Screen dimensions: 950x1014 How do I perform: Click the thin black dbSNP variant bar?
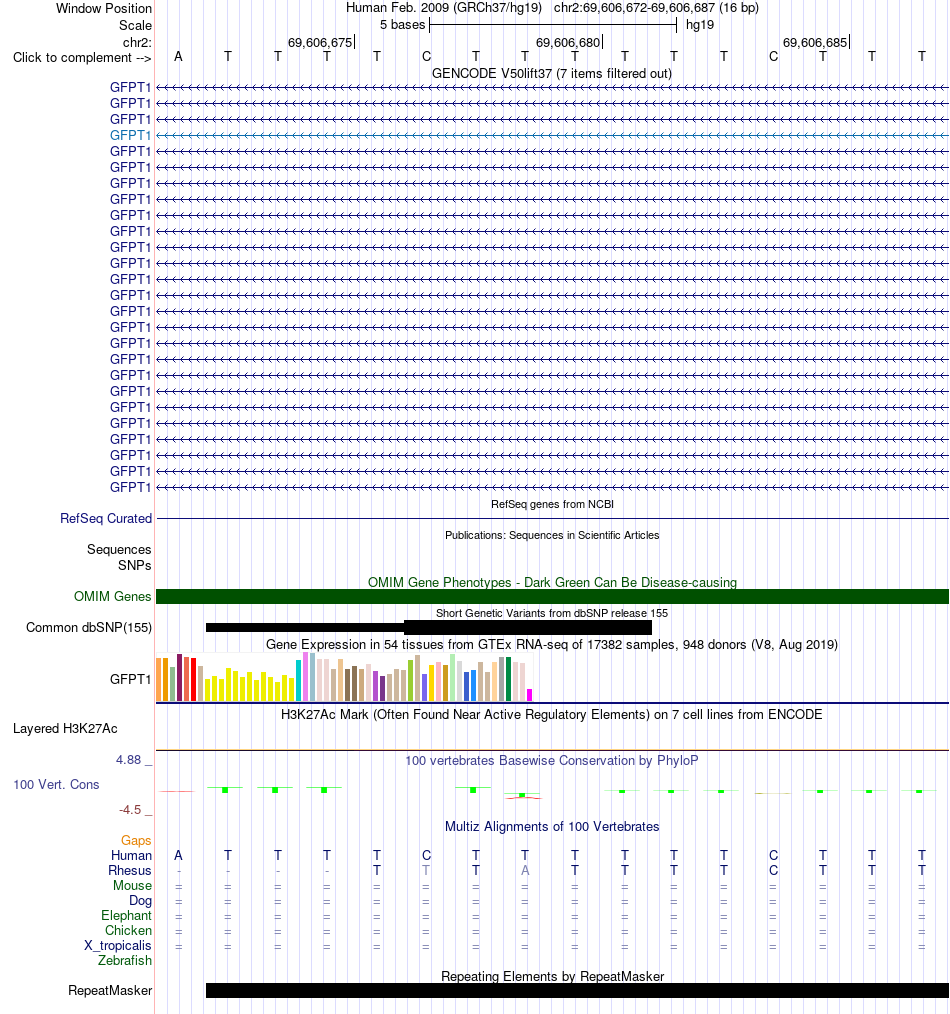tap(305, 627)
